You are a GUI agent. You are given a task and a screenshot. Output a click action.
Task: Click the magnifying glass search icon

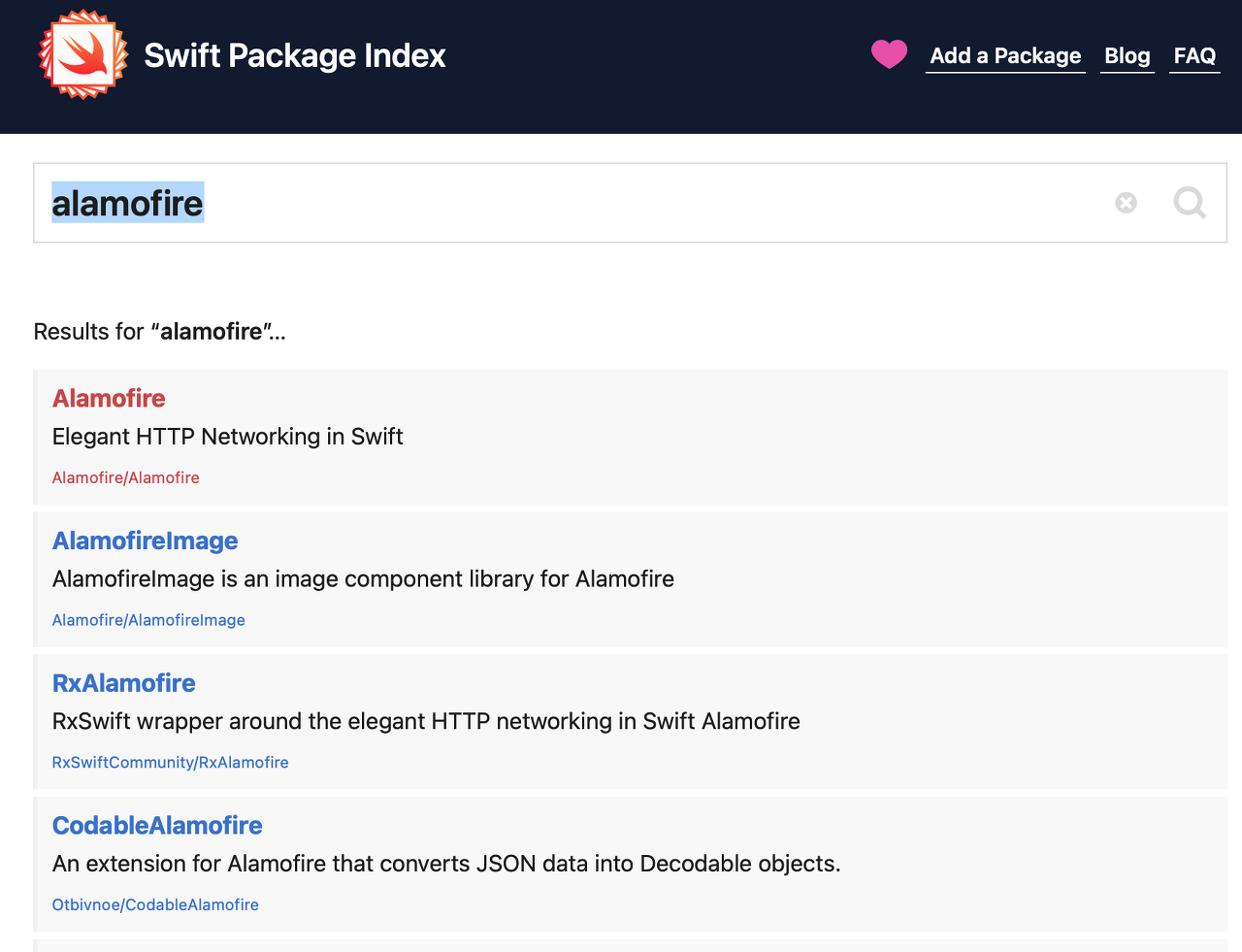pos(1190,203)
